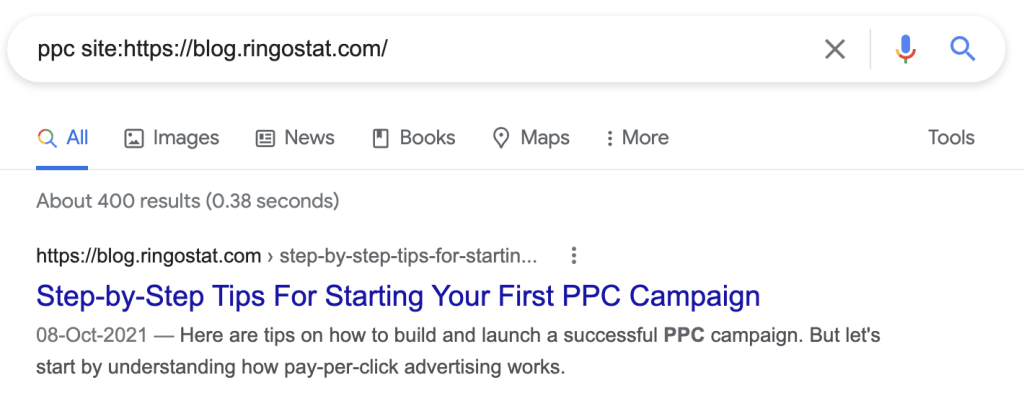This screenshot has height=401, width=1024.
Task: Click the Maps tab pin icon
Action: [500, 138]
